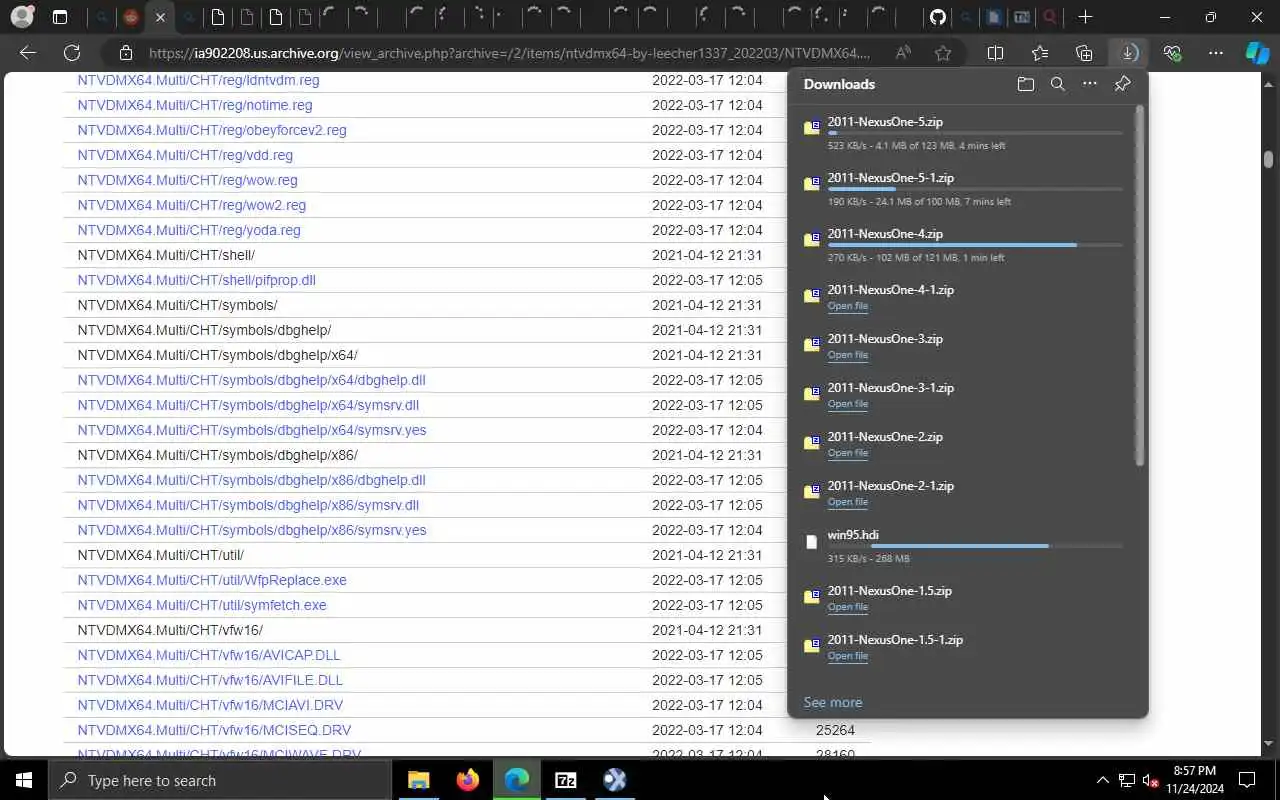This screenshot has width=1280, height=800.
Task: Open link reg/obeyforcev2.reg
Action: coord(212,130)
